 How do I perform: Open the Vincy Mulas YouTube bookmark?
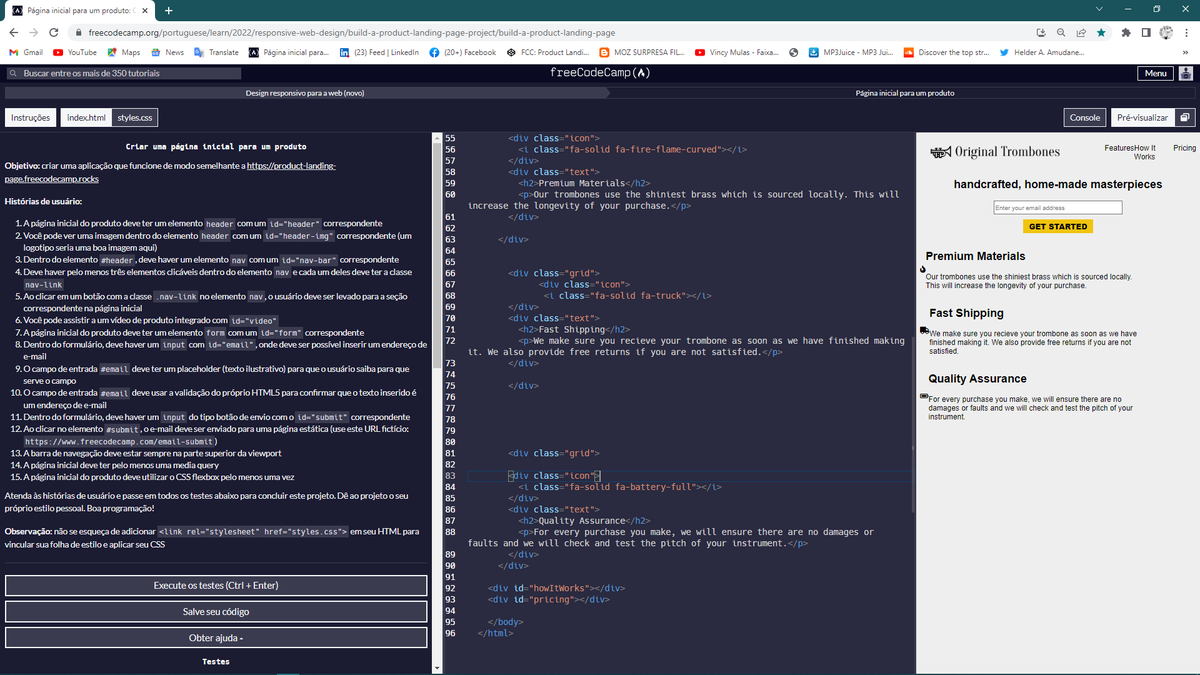[737, 52]
